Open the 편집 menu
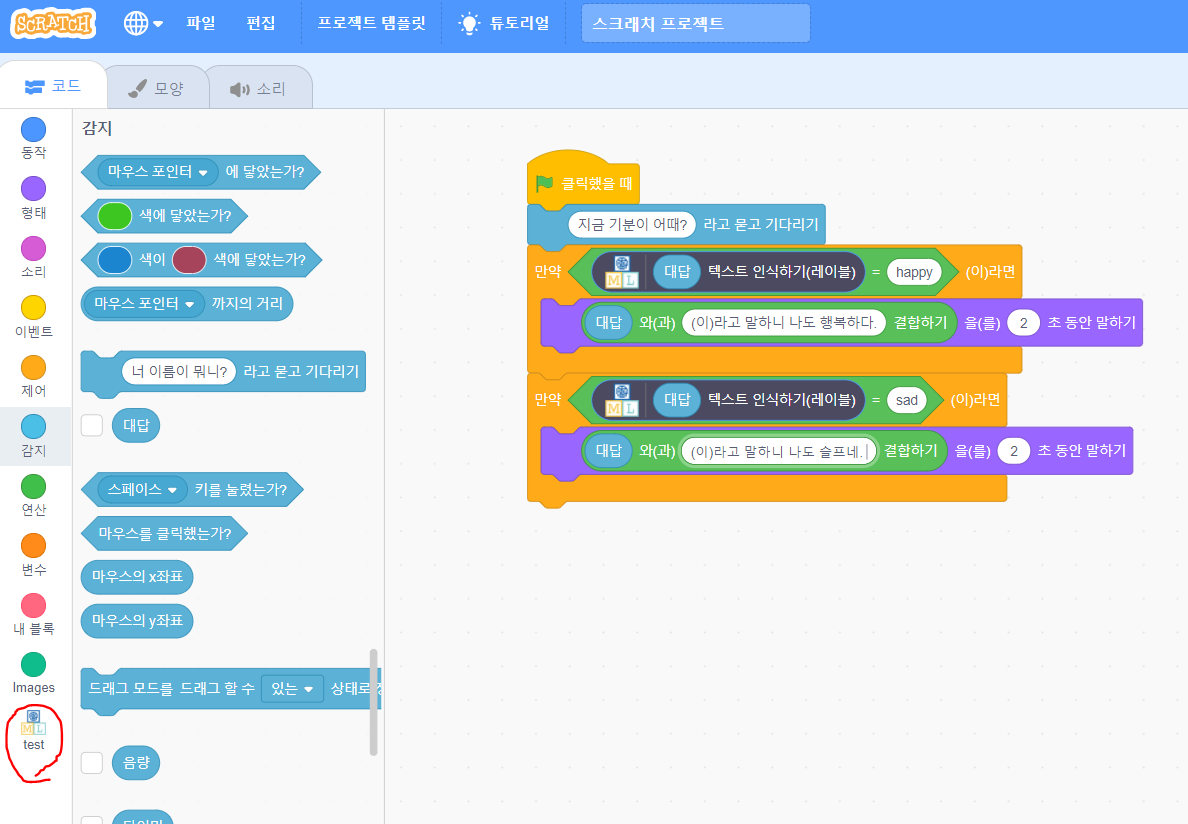The height and width of the screenshot is (824, 1188). pyautogui.click(x=261, y=23)
